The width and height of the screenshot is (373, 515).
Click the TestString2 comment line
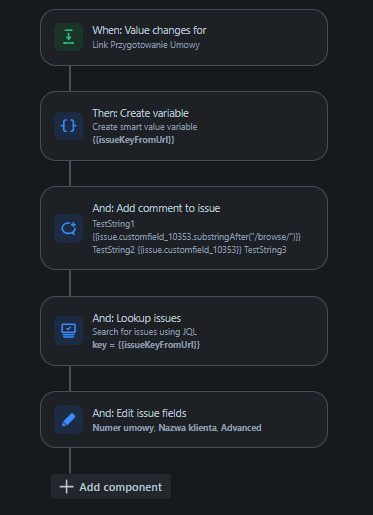click(x=189, y=250)
